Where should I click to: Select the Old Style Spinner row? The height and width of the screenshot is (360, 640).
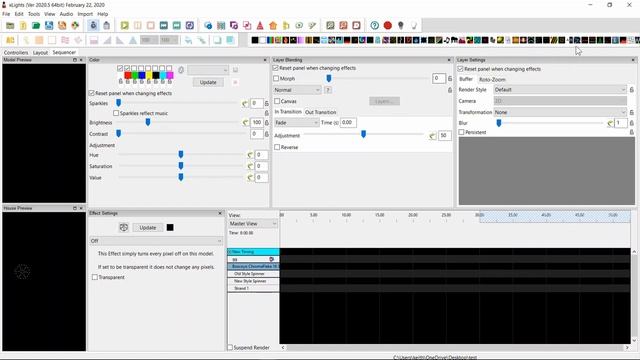pyautogui.click(x=253, y=274)
